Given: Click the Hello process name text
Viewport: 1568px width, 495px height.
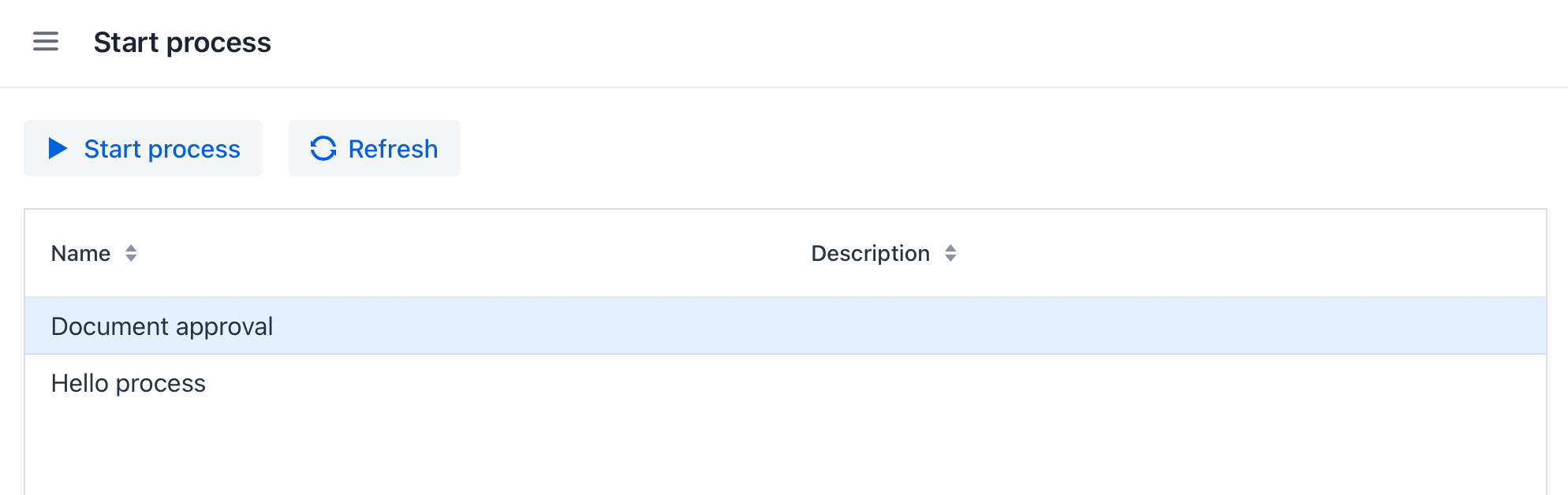Looking at the screenshot, I should click(129, 383).
